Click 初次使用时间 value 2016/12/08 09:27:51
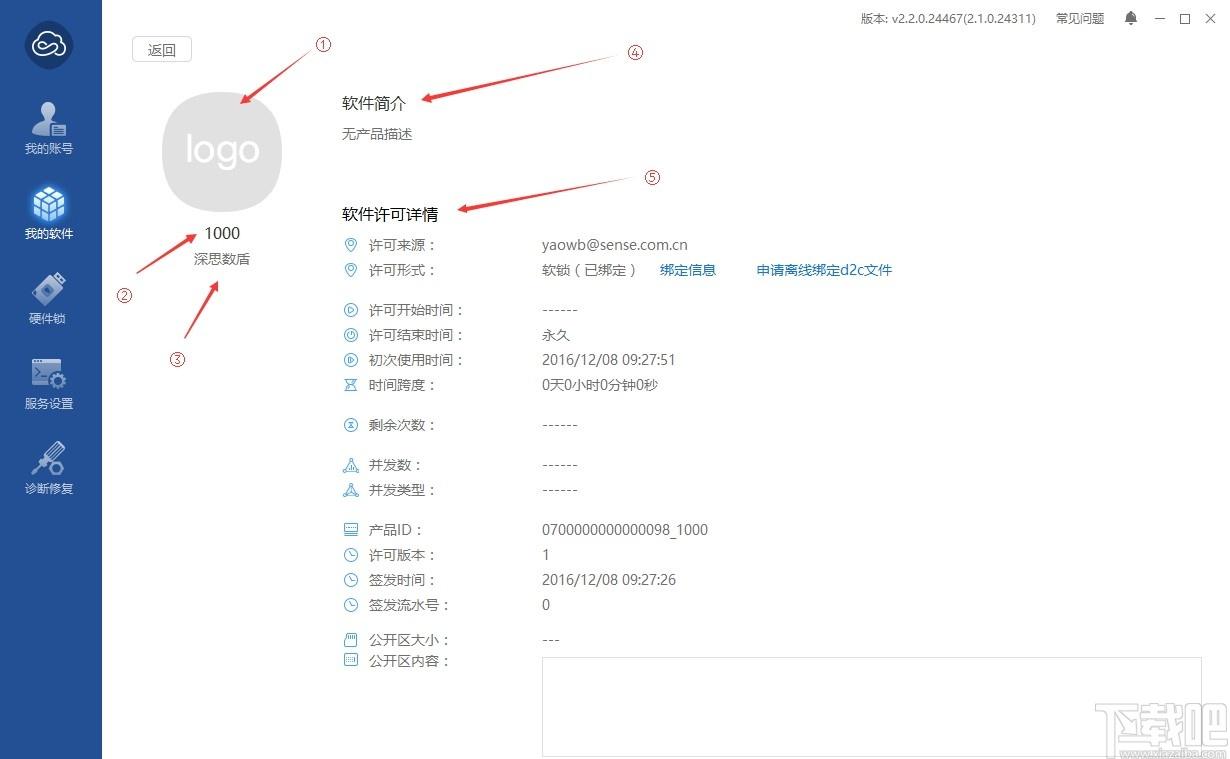Viewport: 1230px width, 759px height. 609,360
